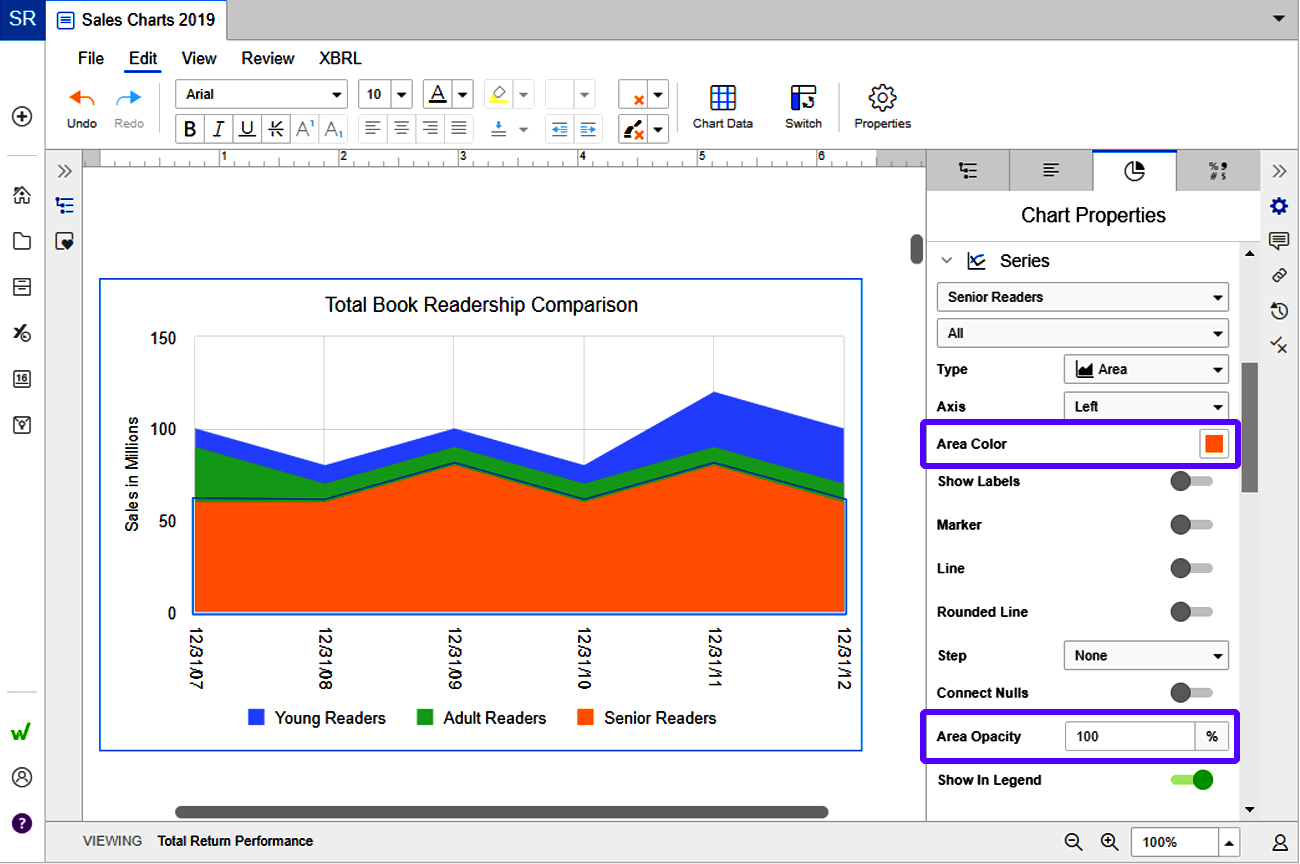This screenshot has height=864, width=1300.
Task: Collapse right panel with double chevron
Action: pyautogui.click(x=1278, y=171)
